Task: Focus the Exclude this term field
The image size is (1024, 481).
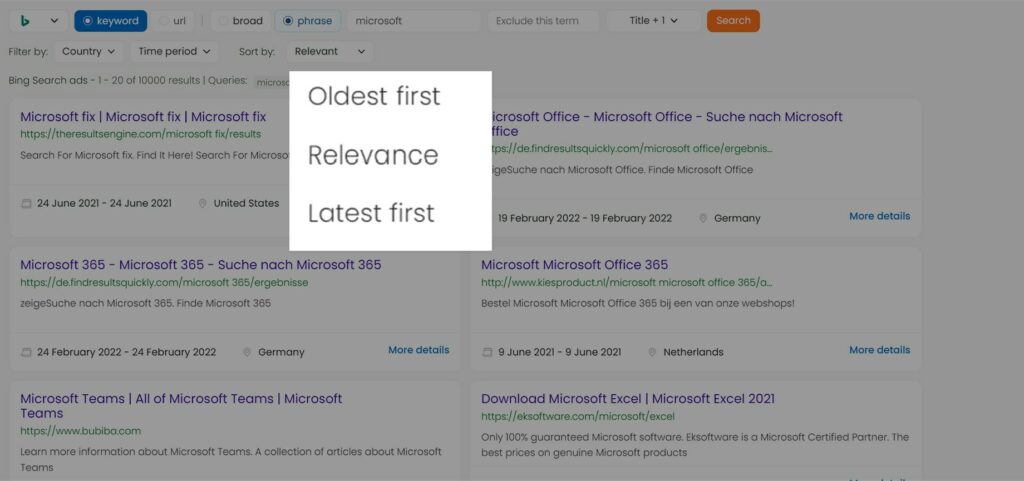Action: 543,21
